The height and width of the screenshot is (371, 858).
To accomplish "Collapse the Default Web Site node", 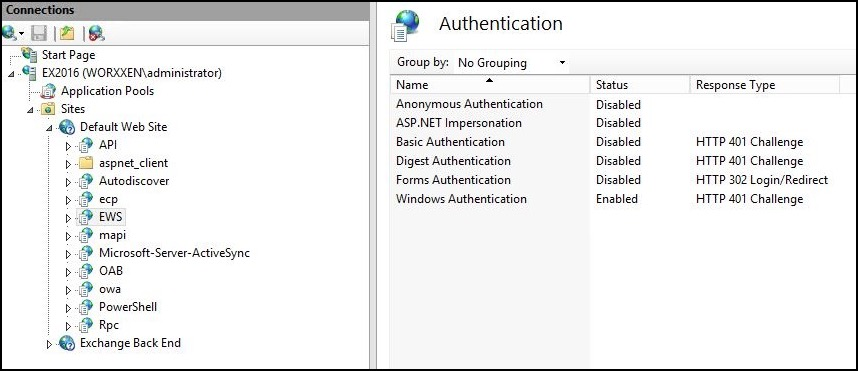I will [49, 128].
